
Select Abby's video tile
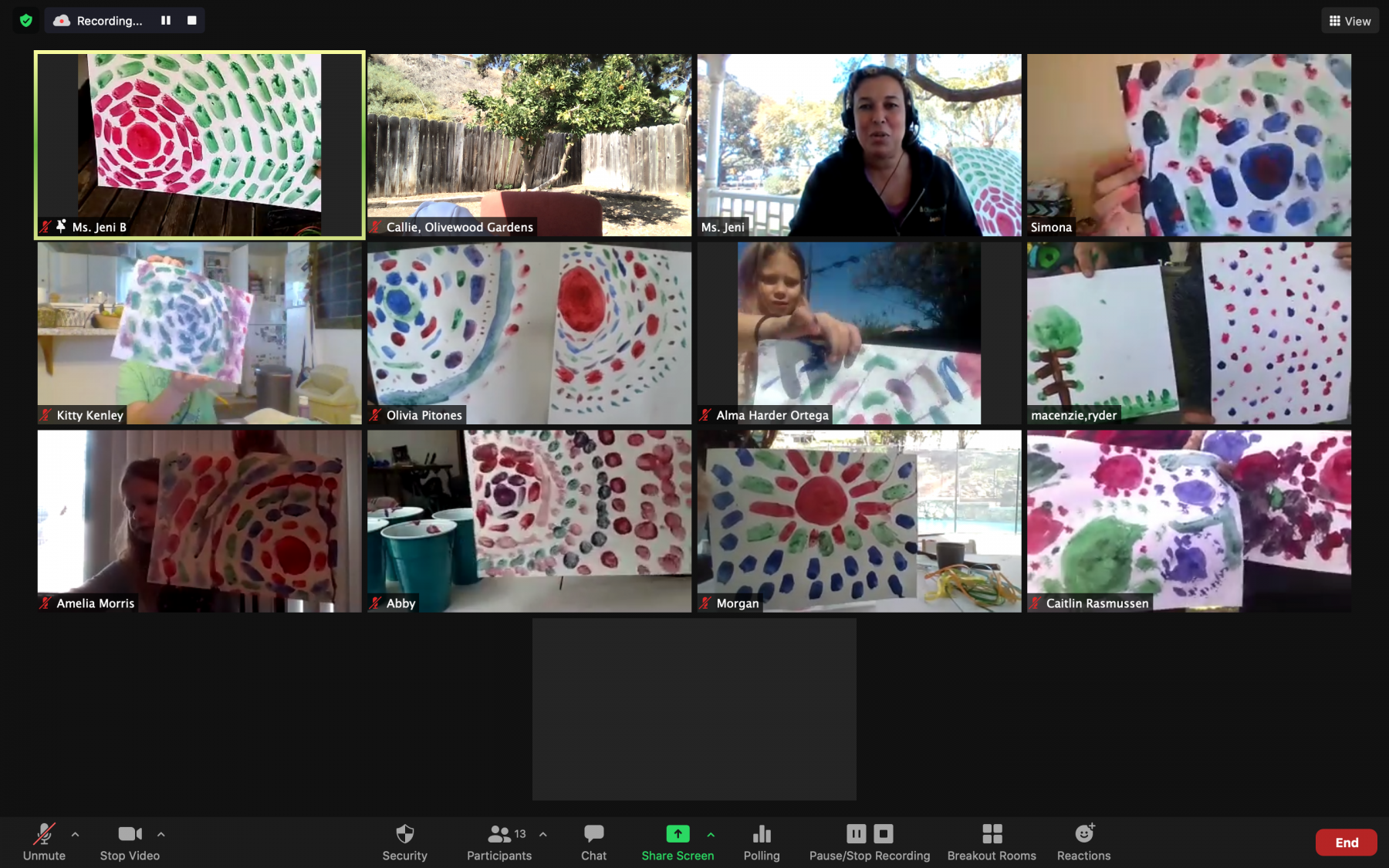point(529,522)
